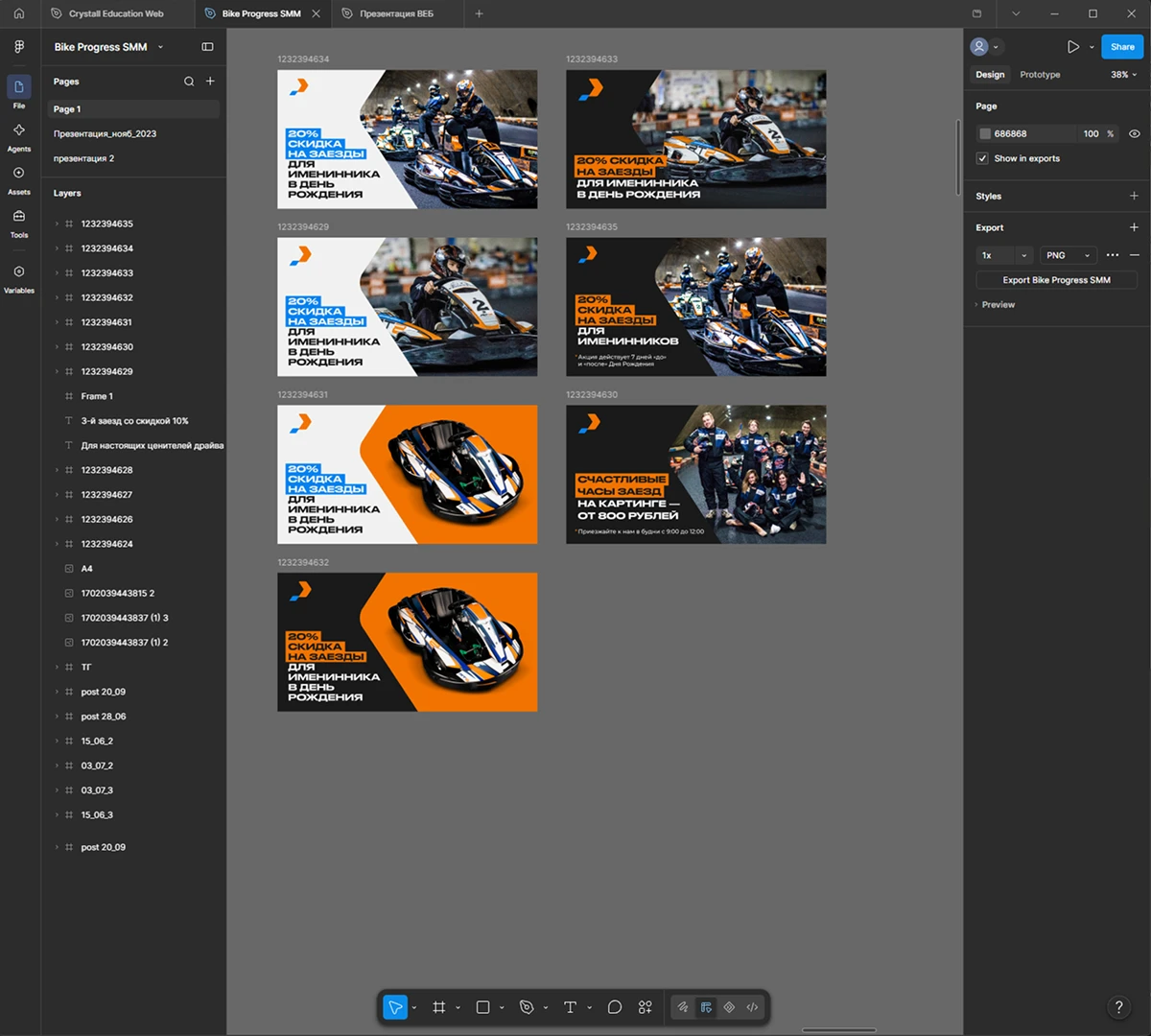The width and height of the screenshot is (1151, 1036).
Task: Select the Pen tool
Action: (x=527, y=1007)
